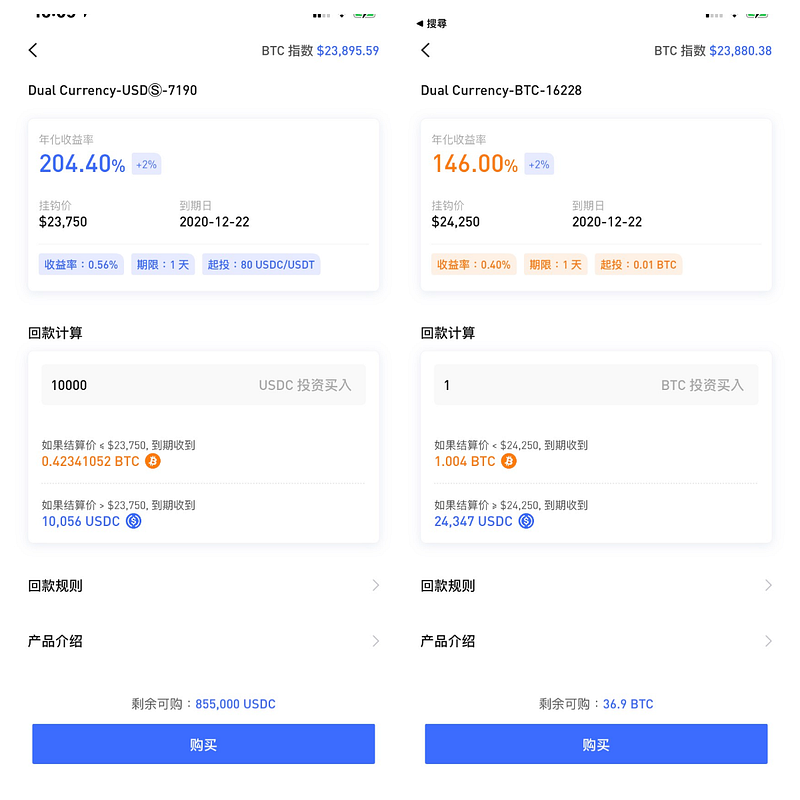The height and width of the screenshot is (800, 800).
Task: Click the USDC coin icon beside 24,347 USDC
Action: (x=526, y=521)
